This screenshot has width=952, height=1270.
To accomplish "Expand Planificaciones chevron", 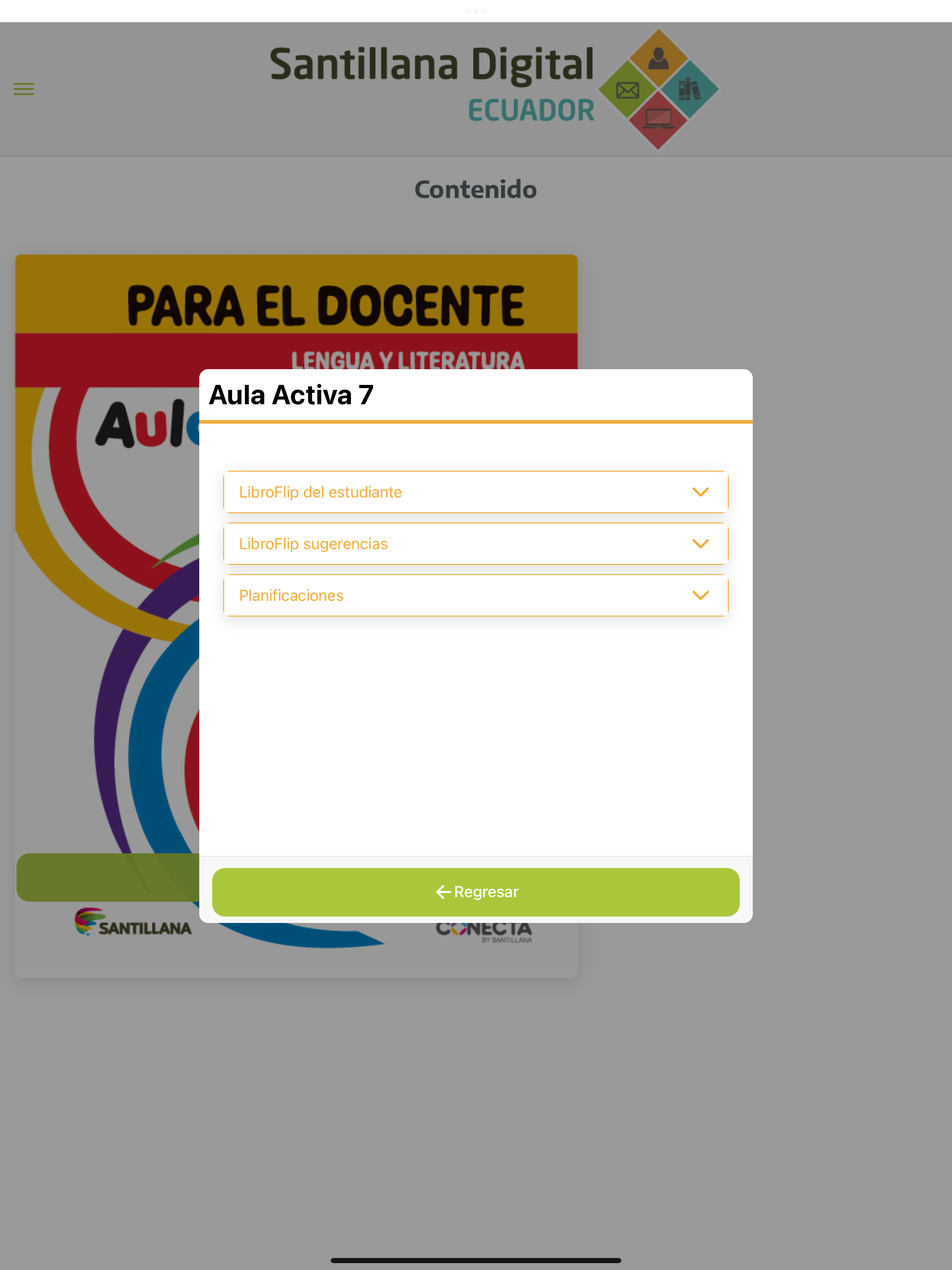I will [x=700, y=595].
